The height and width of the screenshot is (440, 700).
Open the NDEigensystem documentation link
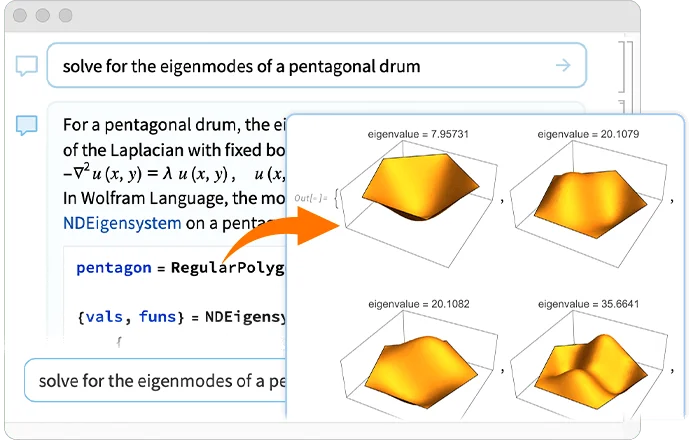click(122, 223)
